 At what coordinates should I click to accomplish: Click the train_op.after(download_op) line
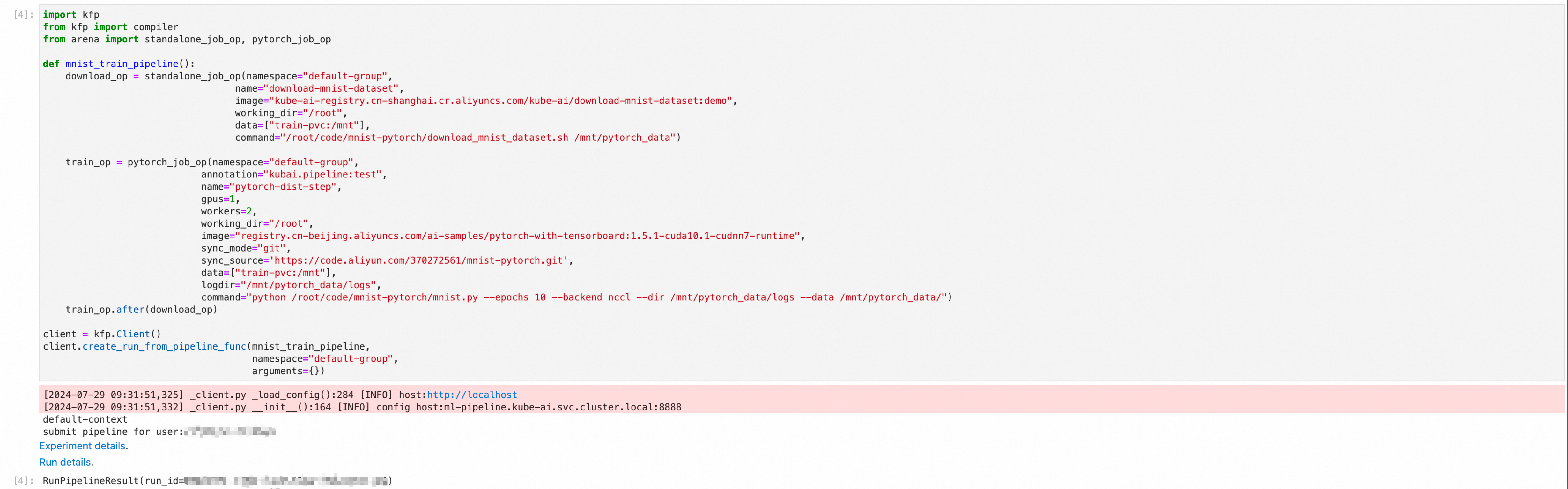[x=141, y=309]
